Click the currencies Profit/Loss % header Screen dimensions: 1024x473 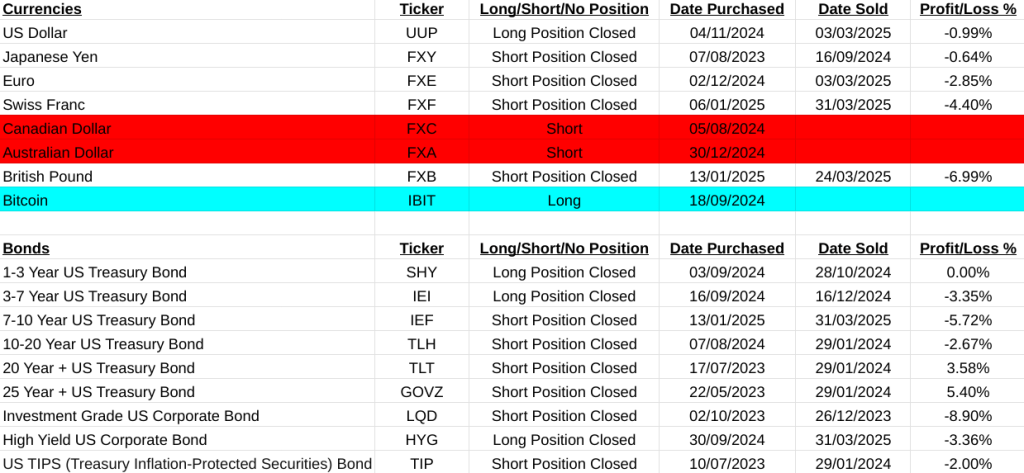coord(967,9)
